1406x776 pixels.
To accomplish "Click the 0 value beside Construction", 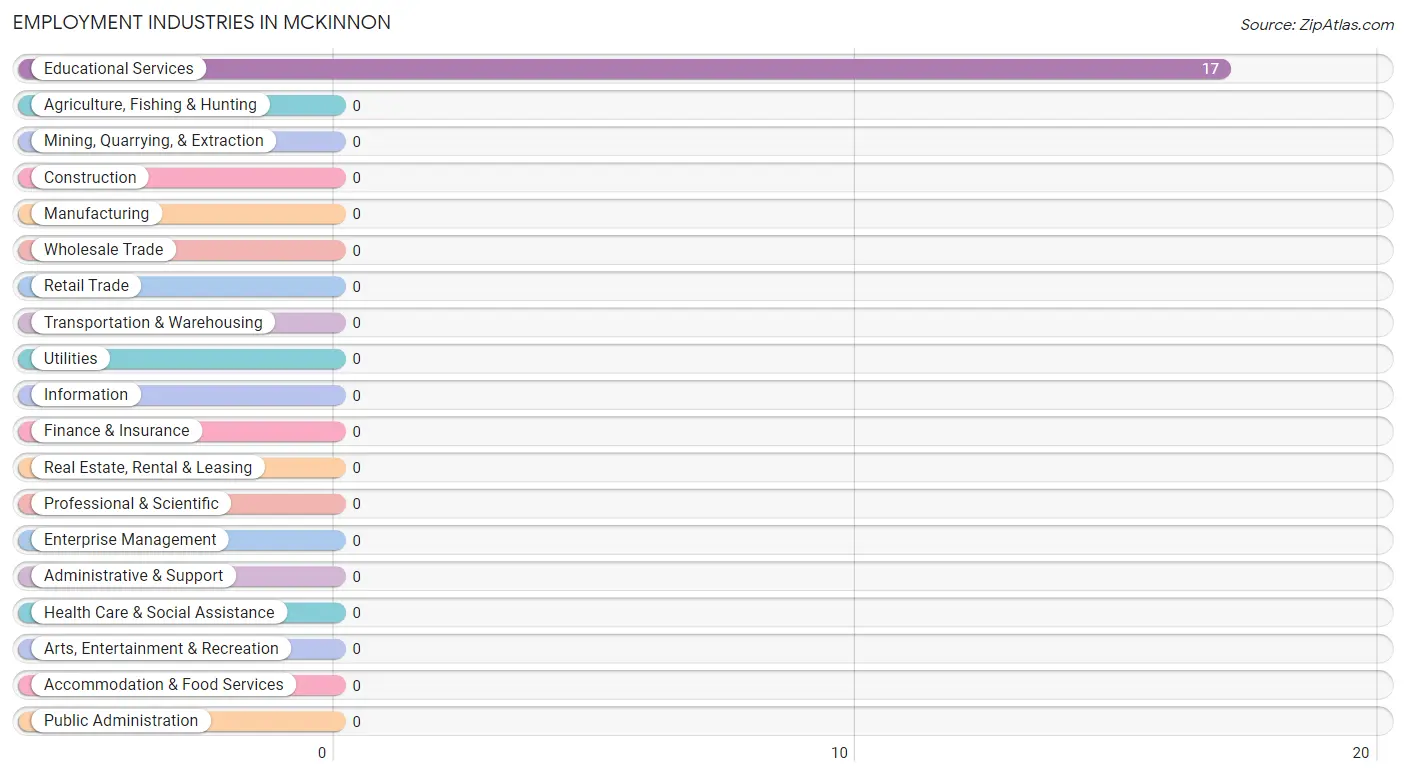I will click(x=356, y=178).
